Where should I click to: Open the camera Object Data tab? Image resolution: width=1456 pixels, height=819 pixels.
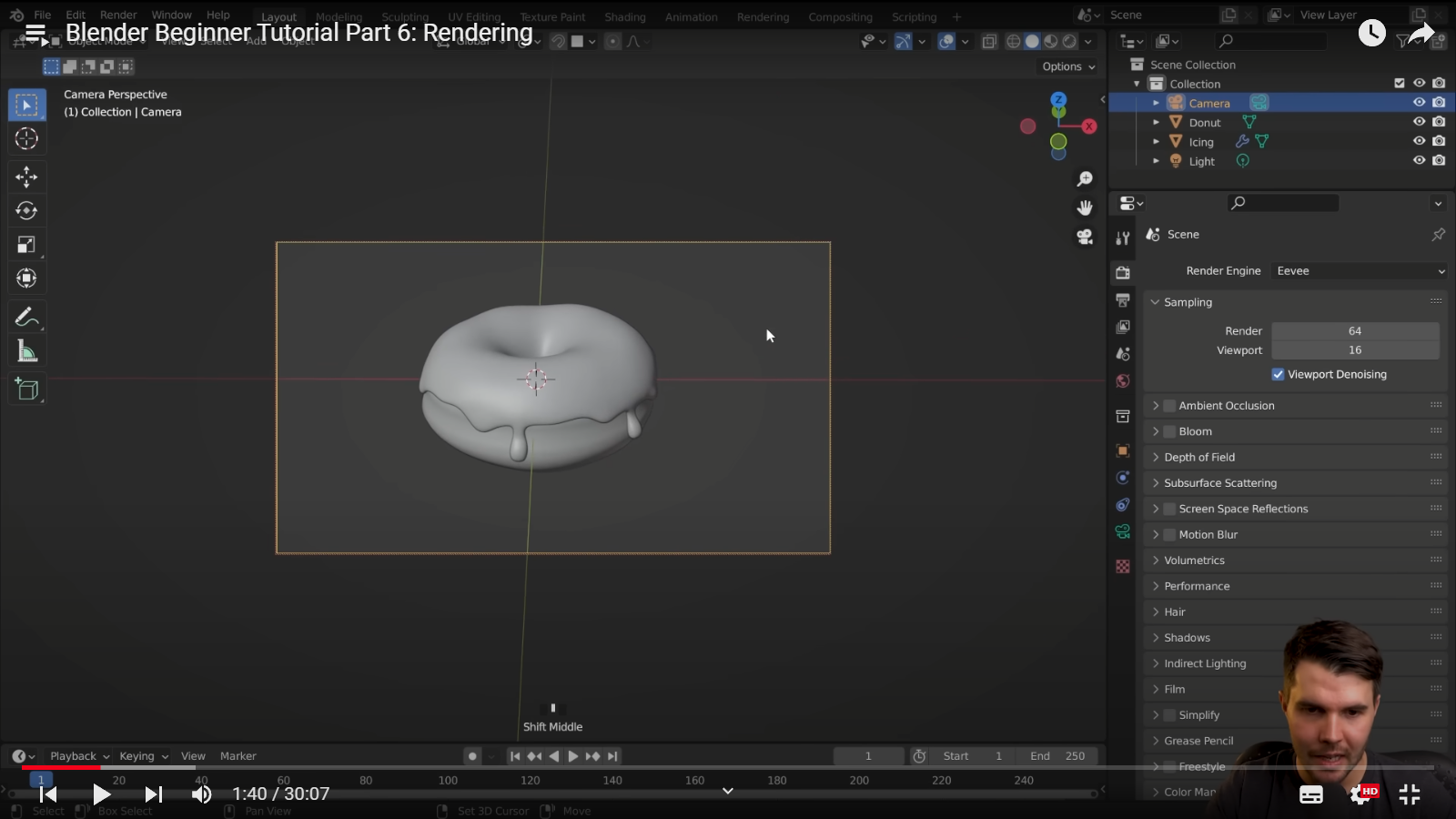point(1123,532)
